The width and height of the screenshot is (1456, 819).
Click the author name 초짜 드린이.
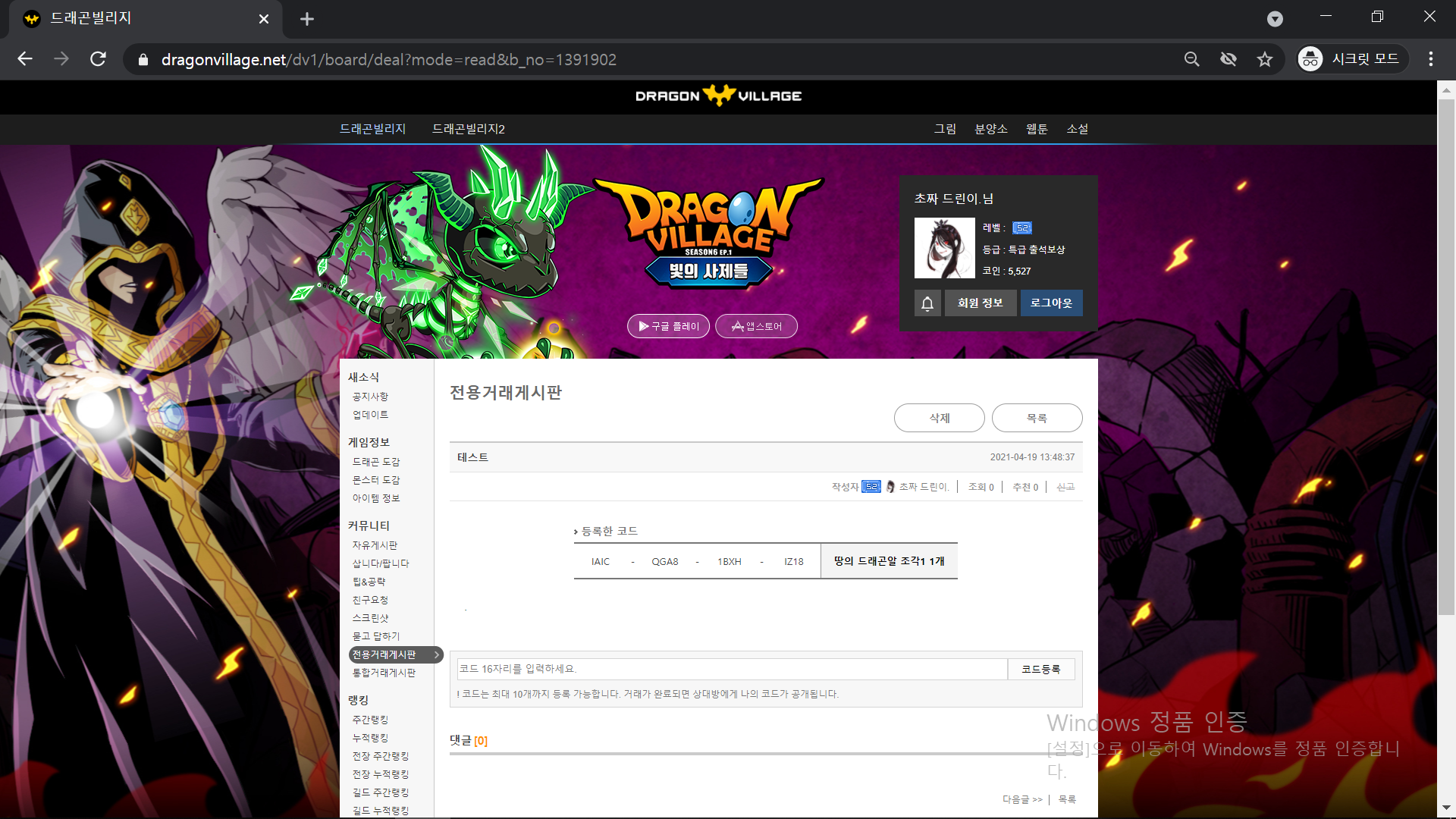[924, 487]
